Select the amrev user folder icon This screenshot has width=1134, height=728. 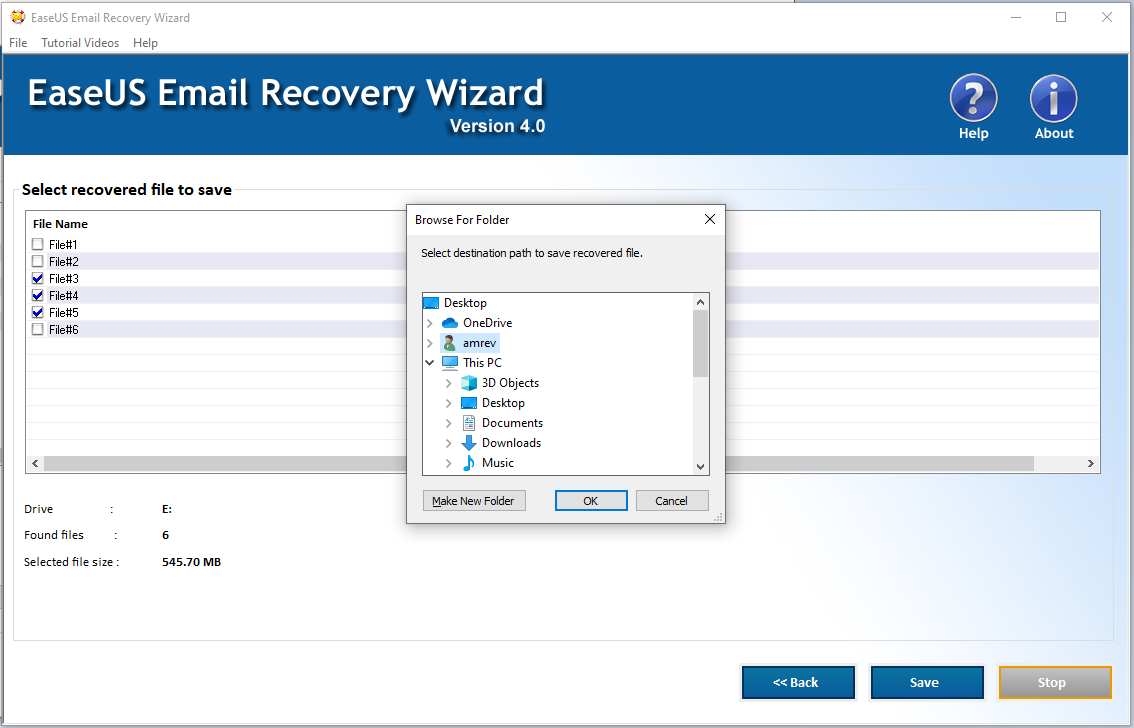(449, 343)
